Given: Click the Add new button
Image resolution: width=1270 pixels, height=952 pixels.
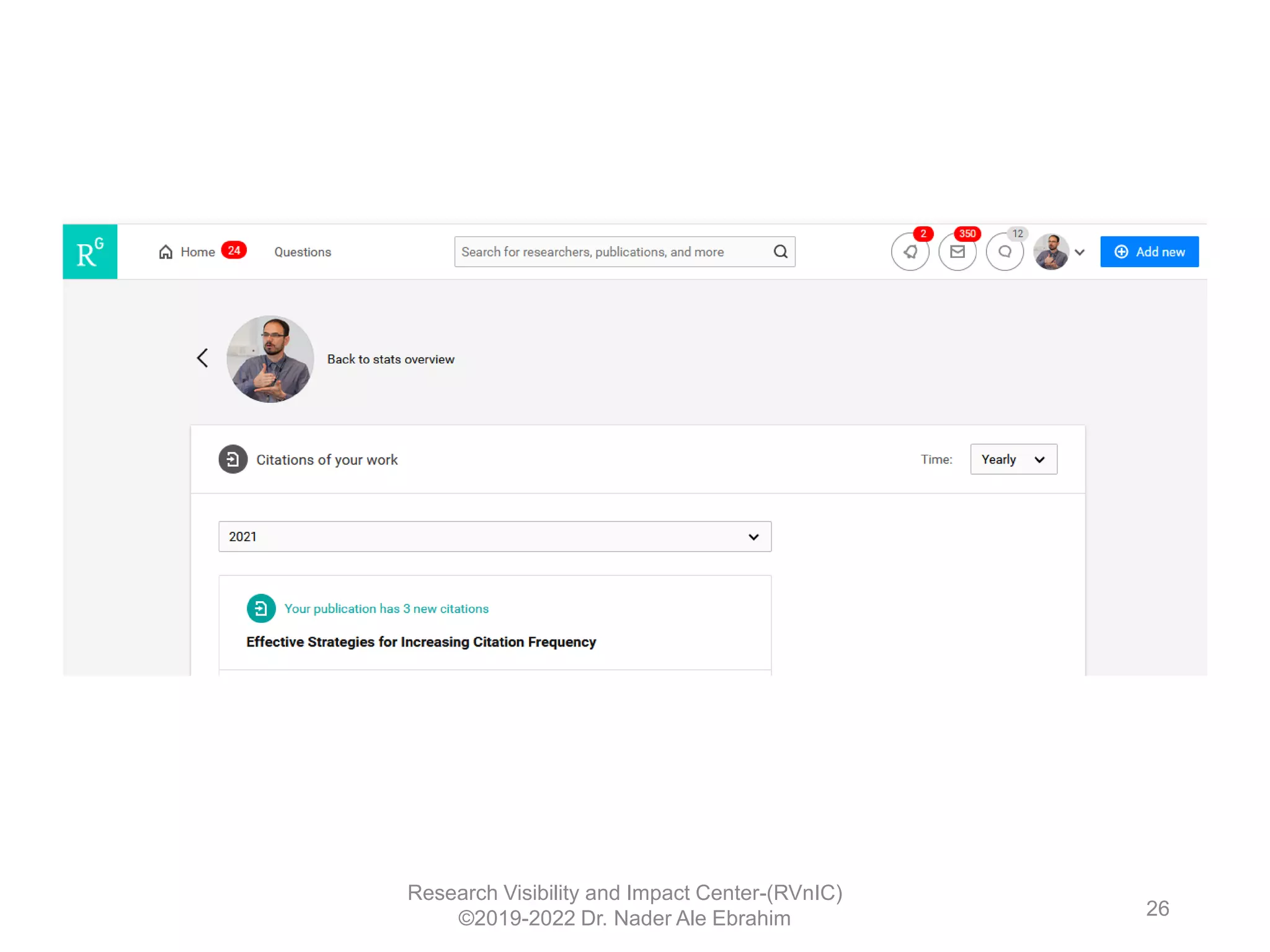Looking at the screenshot, I should (1149, 252).
